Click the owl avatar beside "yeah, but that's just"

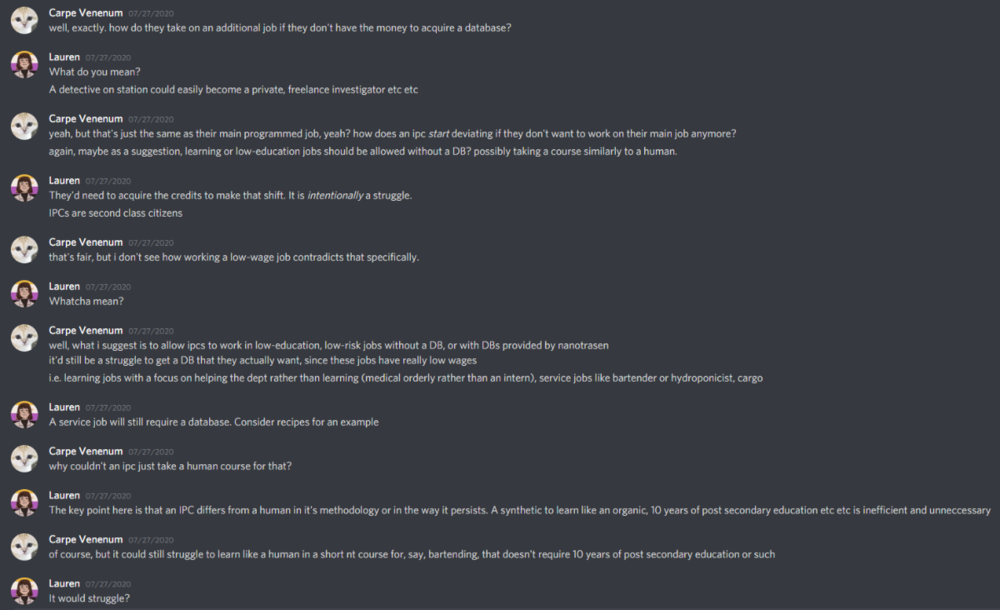[x=25, y=127]
